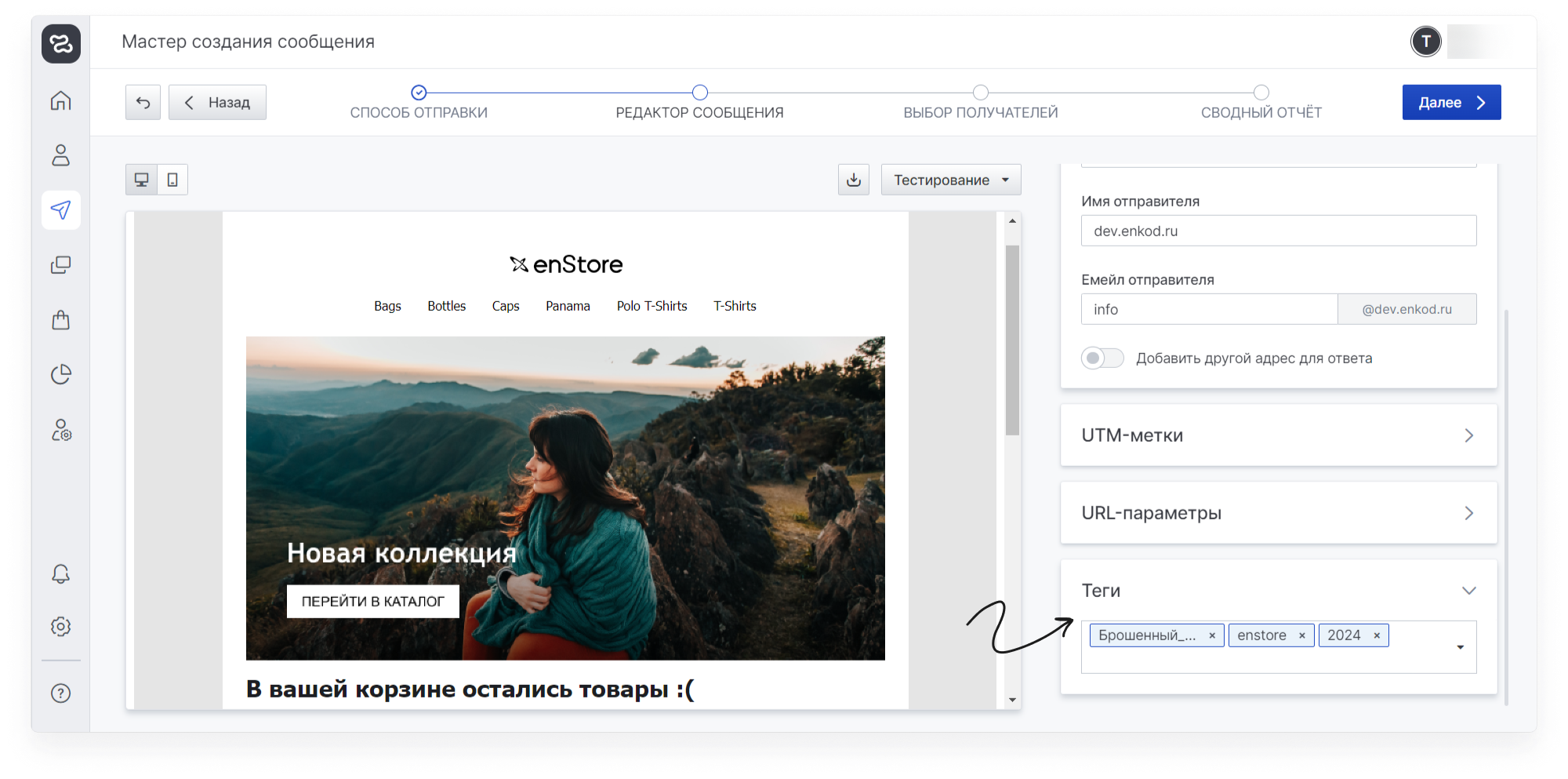The width and height of the screenshot is (1568, 779).
Task: Go to step Редактор сообщения
Action: click(x=699, y=104)
